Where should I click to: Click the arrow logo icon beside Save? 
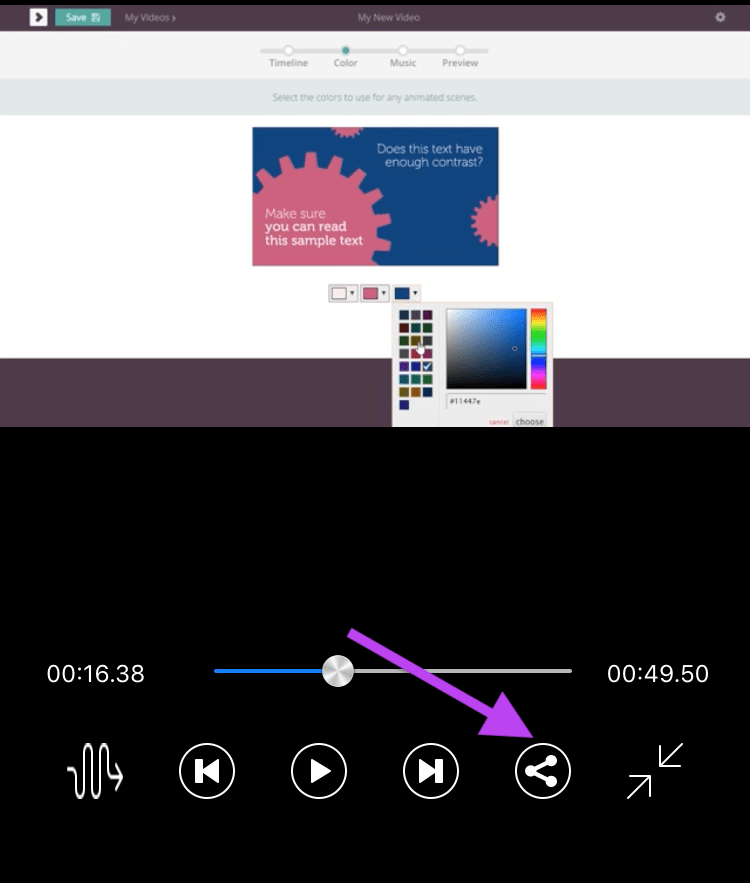38,17
